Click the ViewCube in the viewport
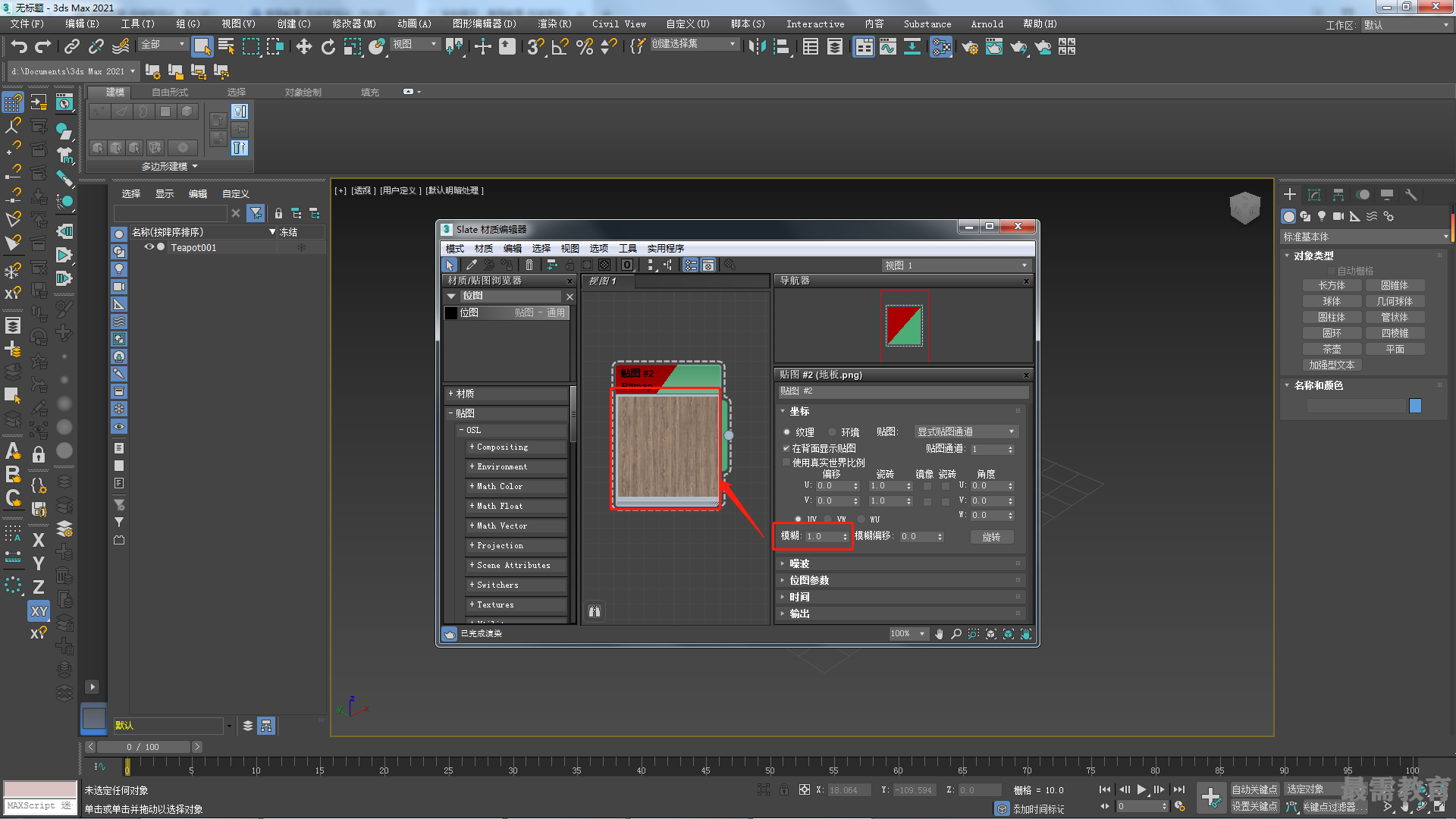The image size is (1456, 819). tap(1244, 207)
